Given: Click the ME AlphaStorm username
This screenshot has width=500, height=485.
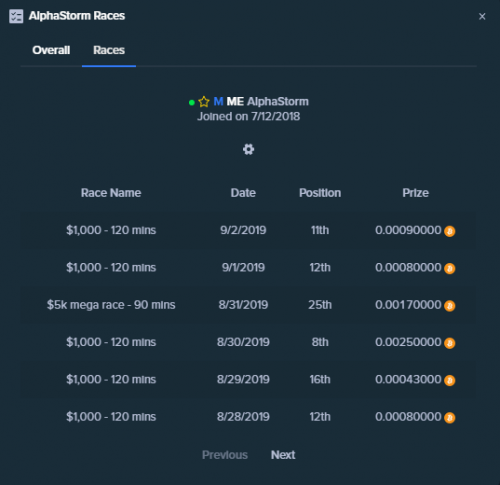Looking at the screenshot, I should tap(268, 101).
